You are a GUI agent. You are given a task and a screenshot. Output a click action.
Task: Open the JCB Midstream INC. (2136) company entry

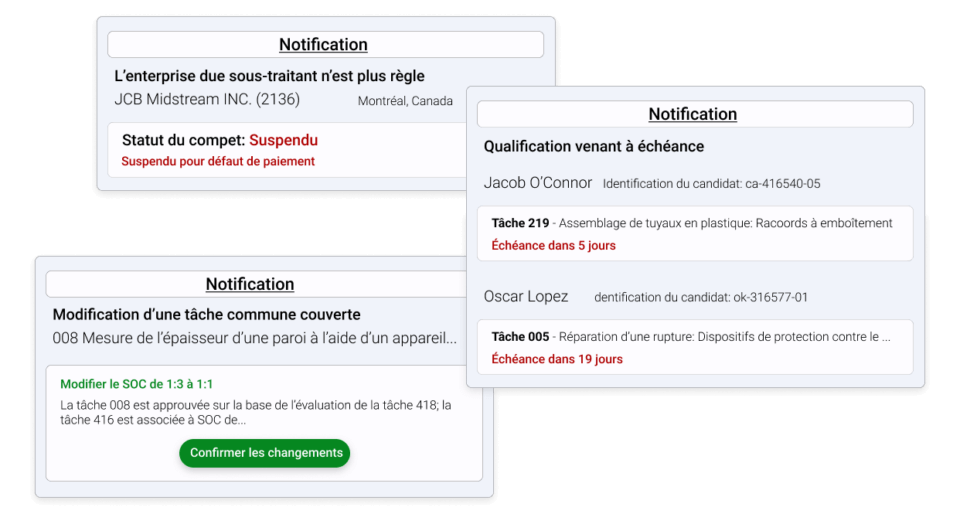tap(207, 100)
